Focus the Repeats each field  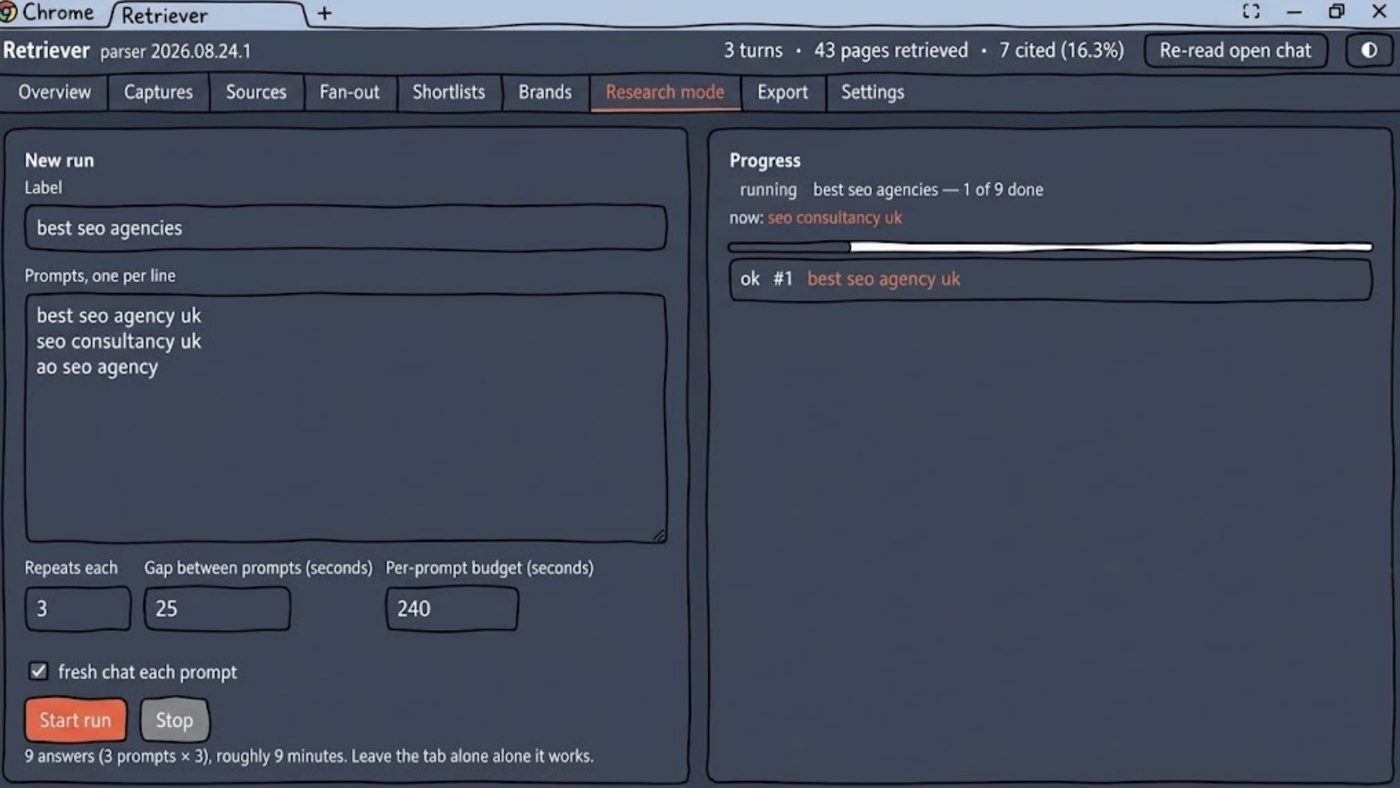78,608
